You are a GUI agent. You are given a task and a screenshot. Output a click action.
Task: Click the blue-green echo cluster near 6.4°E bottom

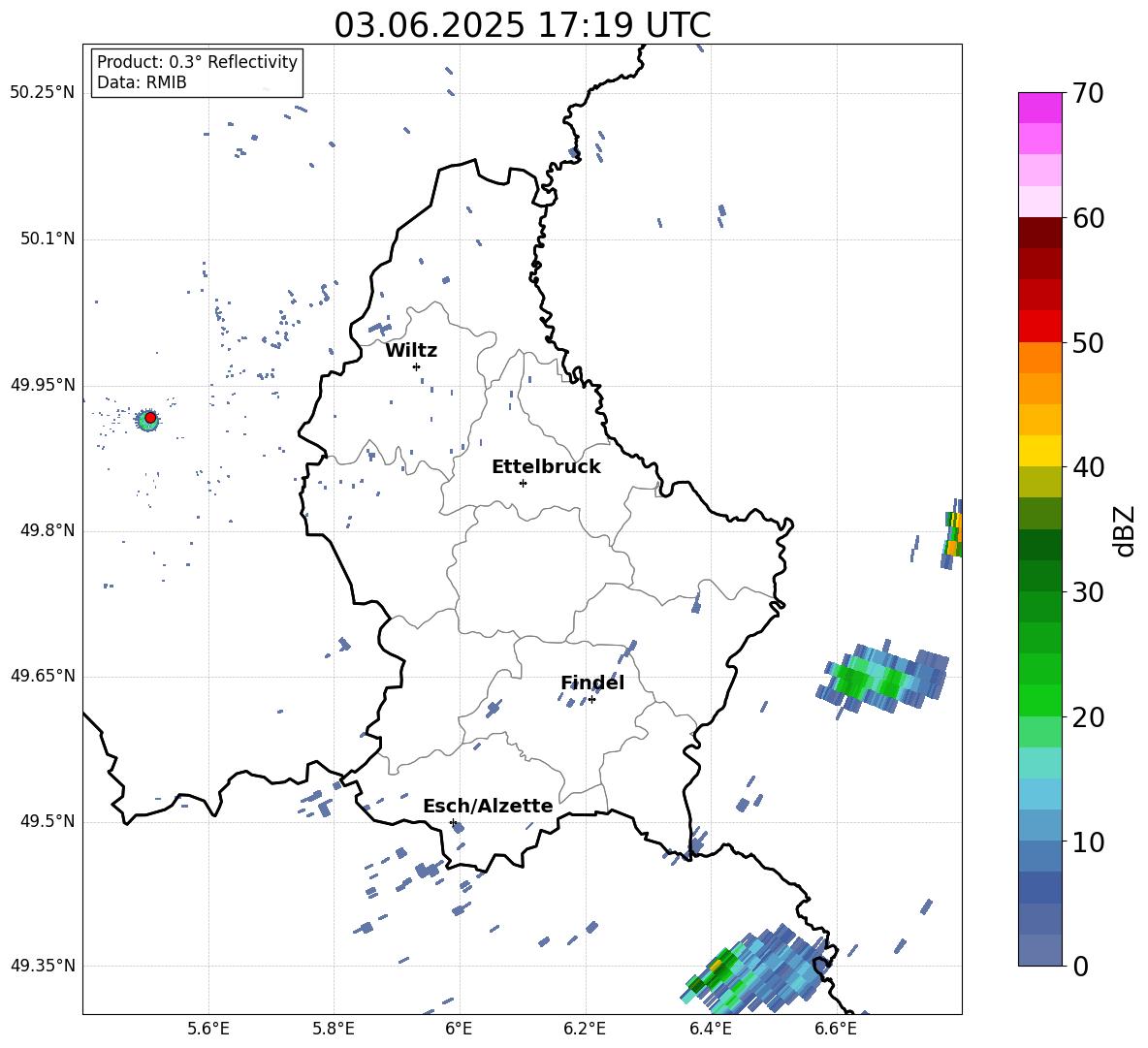(x=758, y=969)
